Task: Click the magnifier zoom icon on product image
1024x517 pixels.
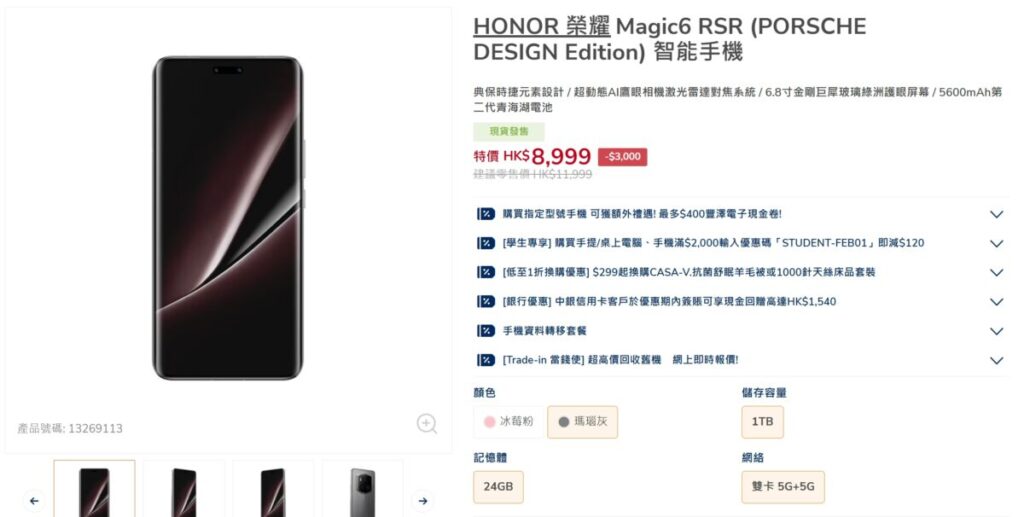Action: [x=426, y=424]
